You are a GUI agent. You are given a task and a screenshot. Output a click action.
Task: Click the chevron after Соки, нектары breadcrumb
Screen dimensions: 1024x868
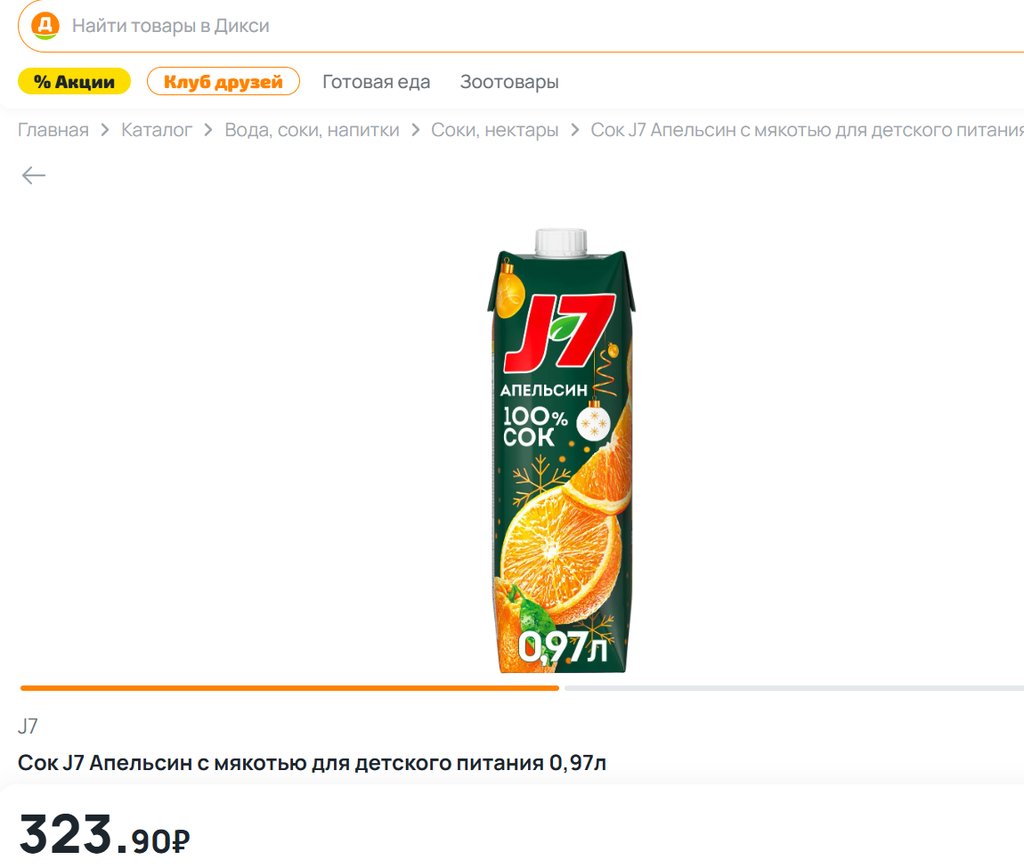(x=575, y=130)
